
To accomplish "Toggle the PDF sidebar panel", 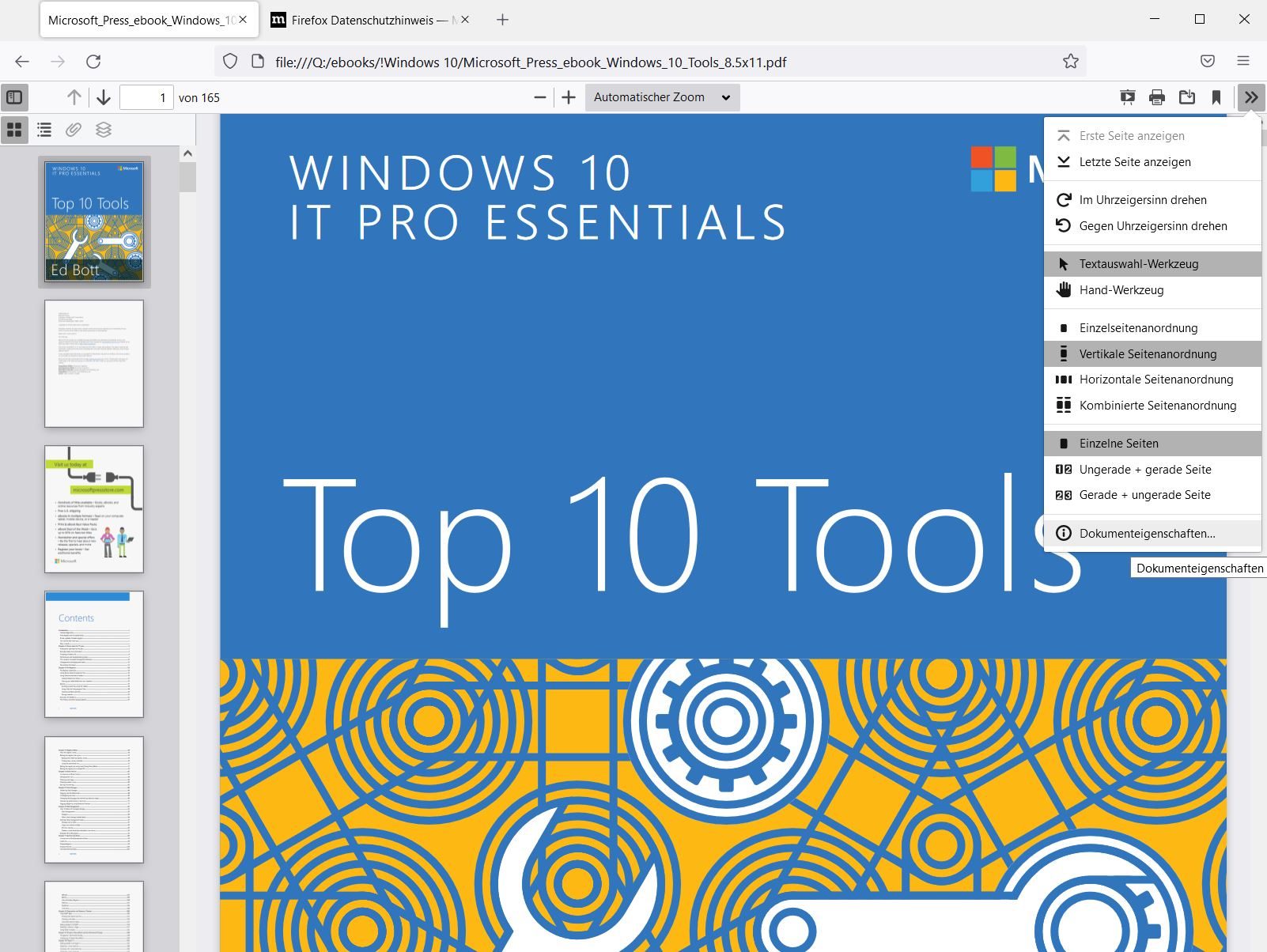I will 14,97.
